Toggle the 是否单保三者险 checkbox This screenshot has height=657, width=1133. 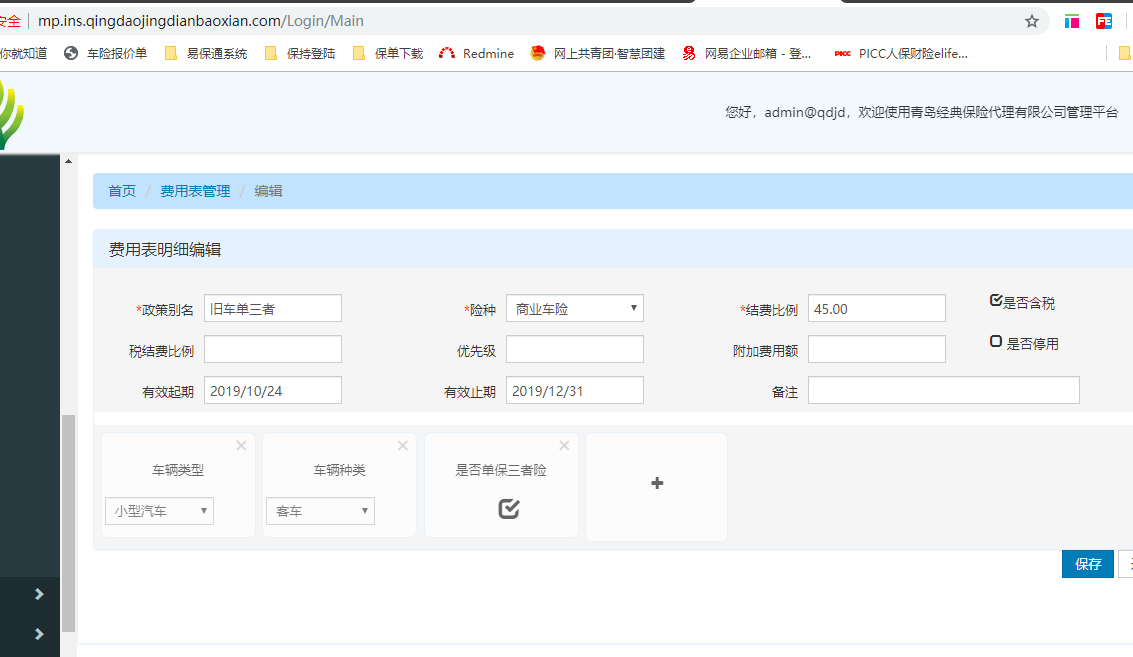(509, 509)
